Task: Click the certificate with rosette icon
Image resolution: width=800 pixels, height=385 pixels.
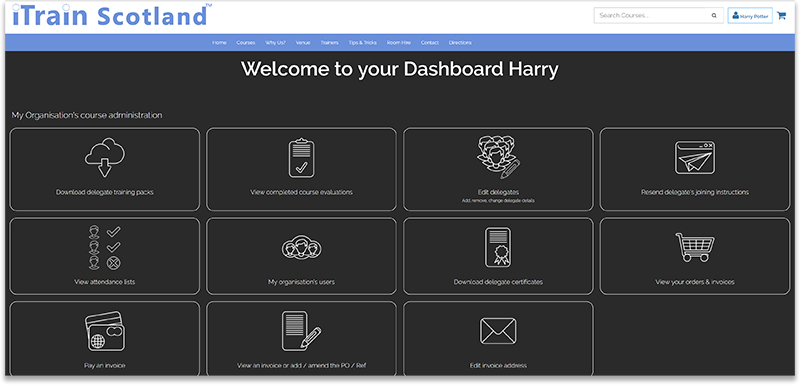Action: click(498, 247)
